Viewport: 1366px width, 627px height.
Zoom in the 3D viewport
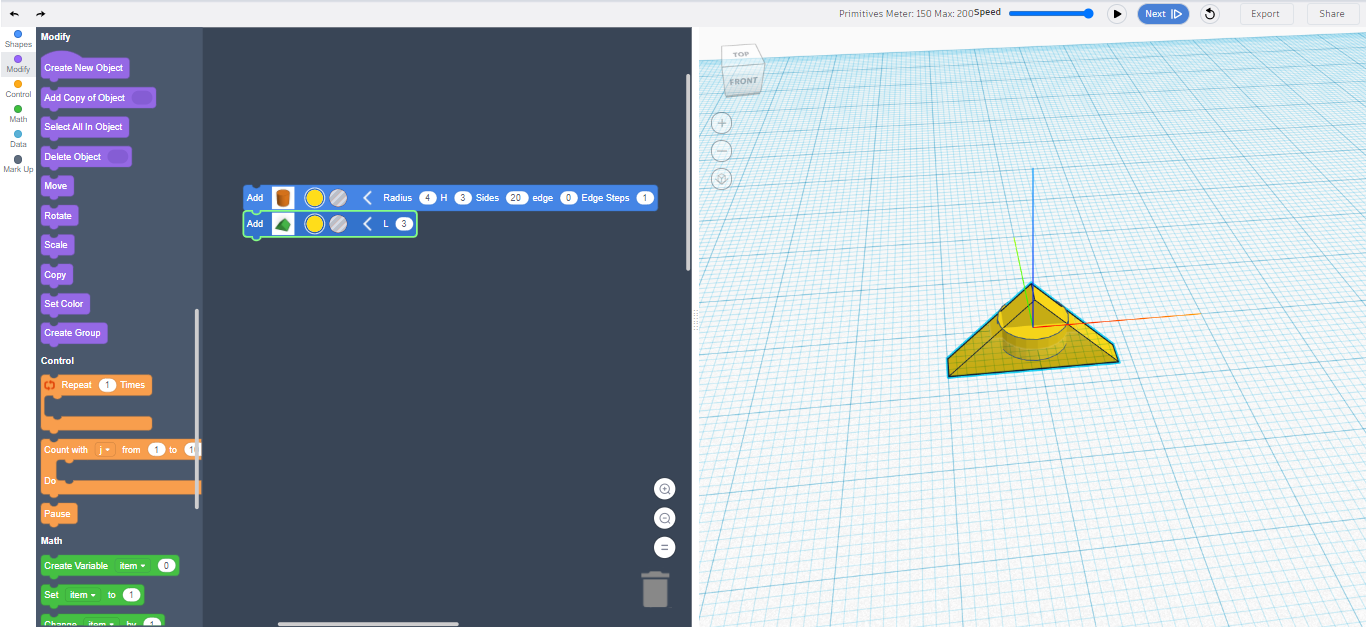pyautogui.click(x=722, y=123)
